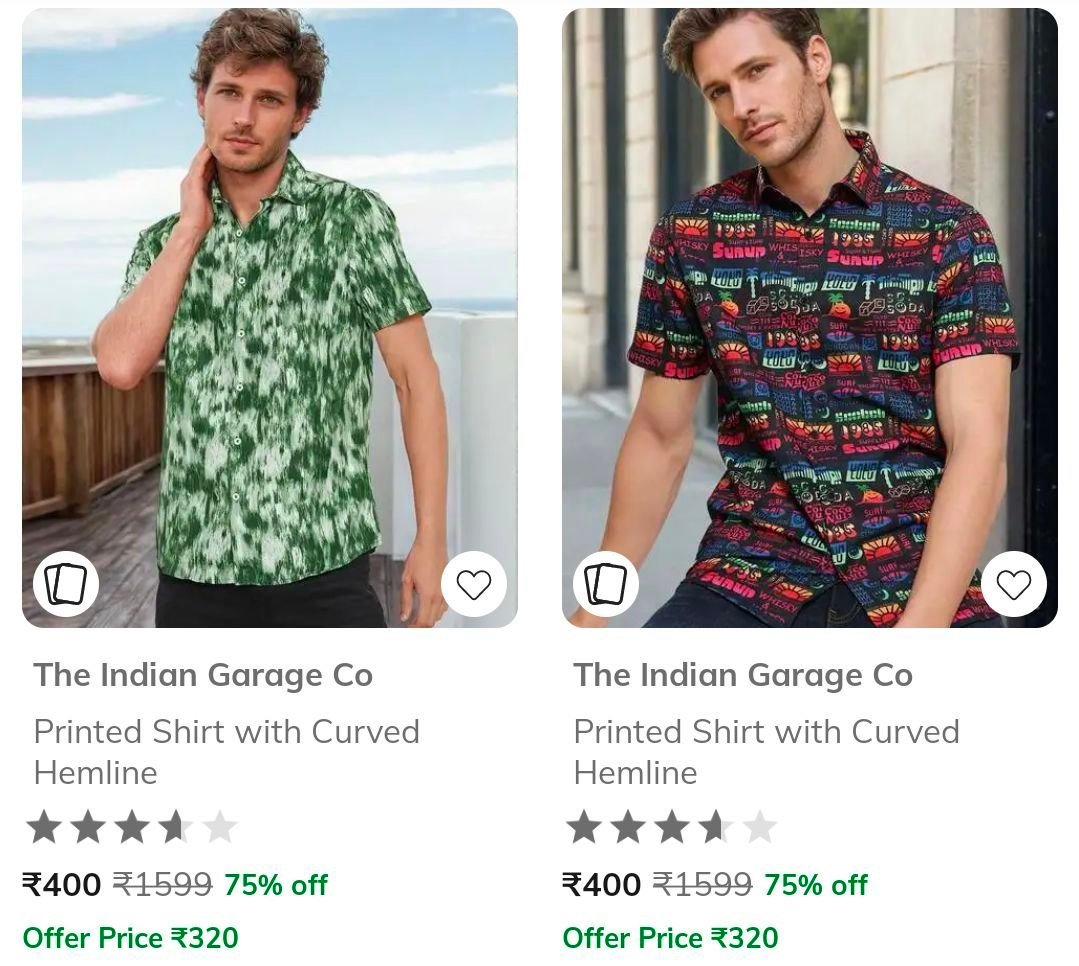
Task: View similar items for neon retro shirt
Action: tap(606, 584)
